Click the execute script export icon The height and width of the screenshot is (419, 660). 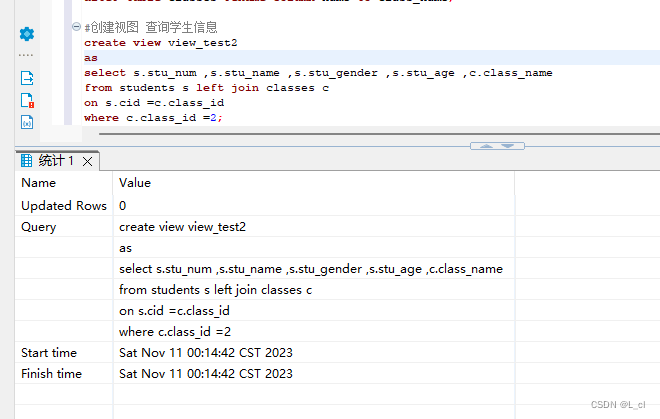click(27, 78)
